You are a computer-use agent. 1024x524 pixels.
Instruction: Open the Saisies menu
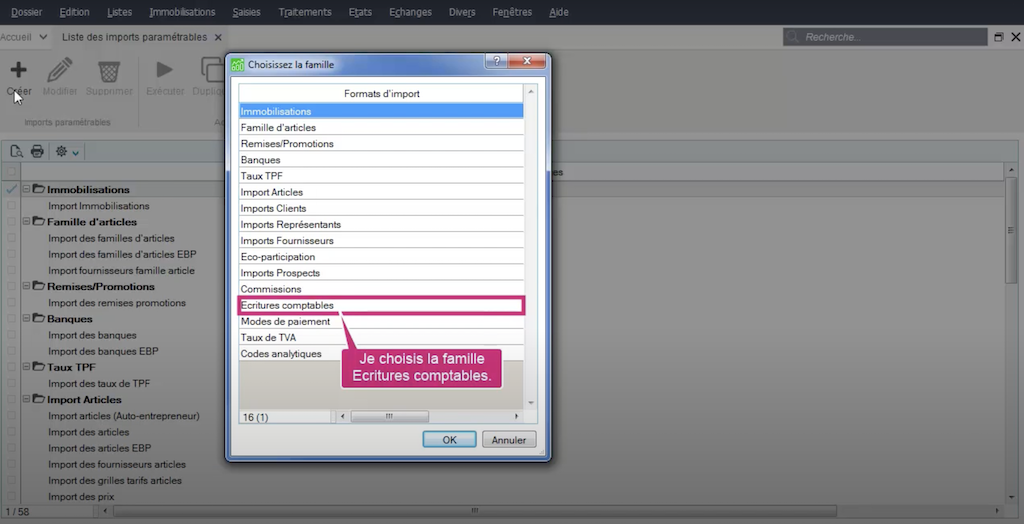(247, 12)
